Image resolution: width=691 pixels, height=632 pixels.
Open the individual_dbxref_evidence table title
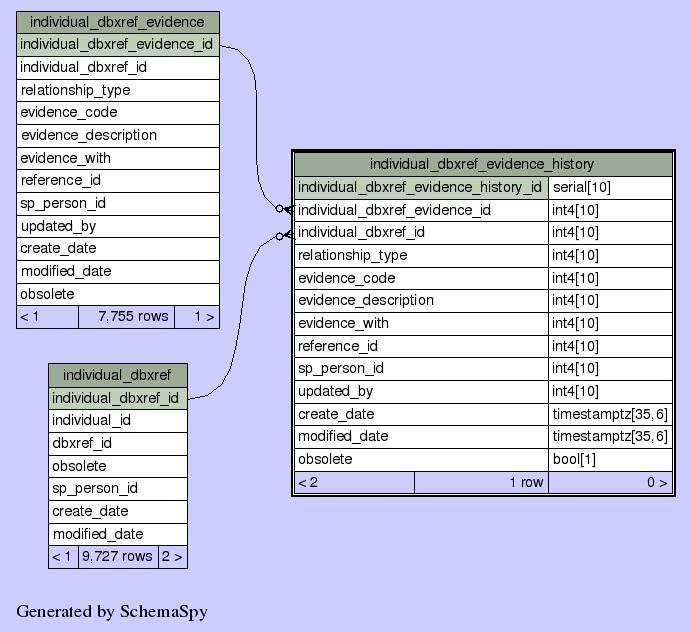117,22
